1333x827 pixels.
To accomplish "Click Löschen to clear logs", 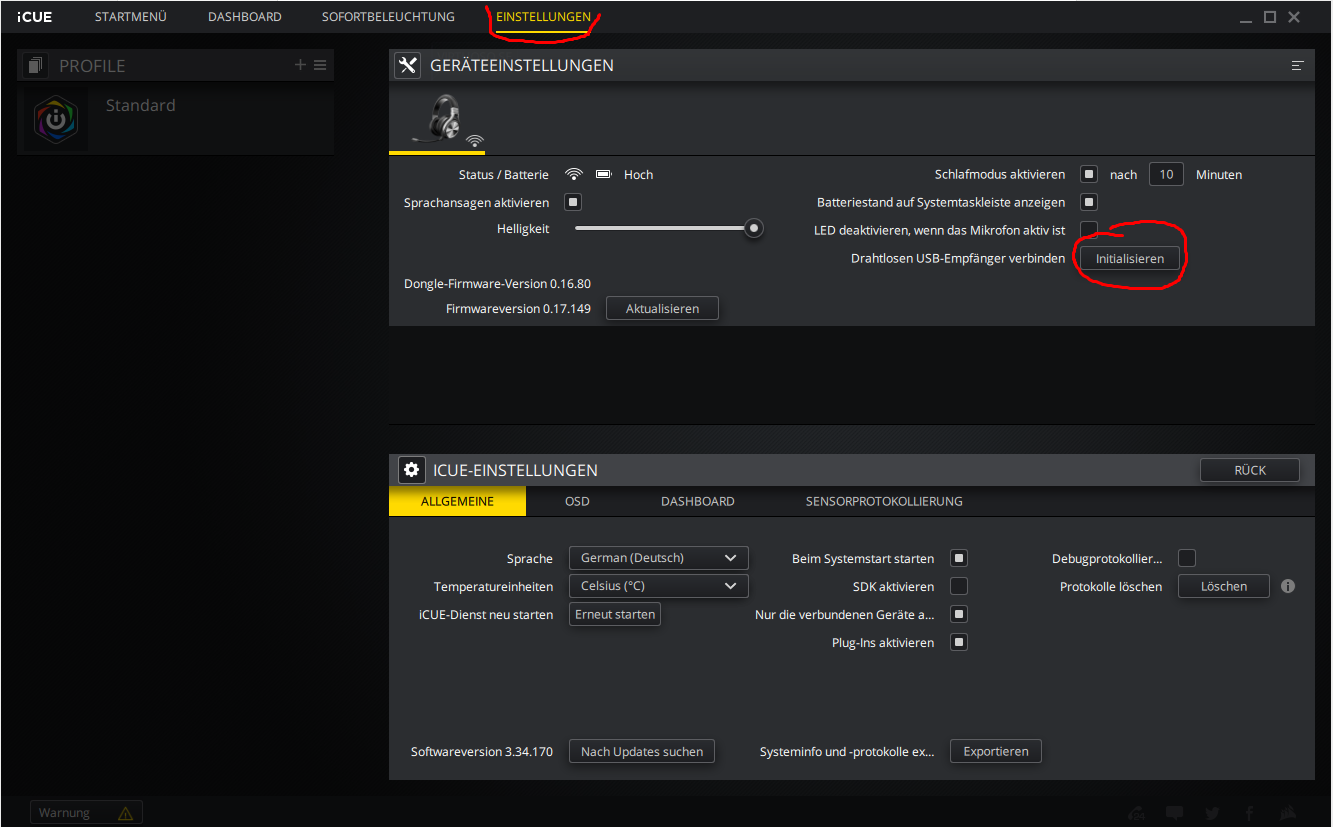I will 1224,586.
